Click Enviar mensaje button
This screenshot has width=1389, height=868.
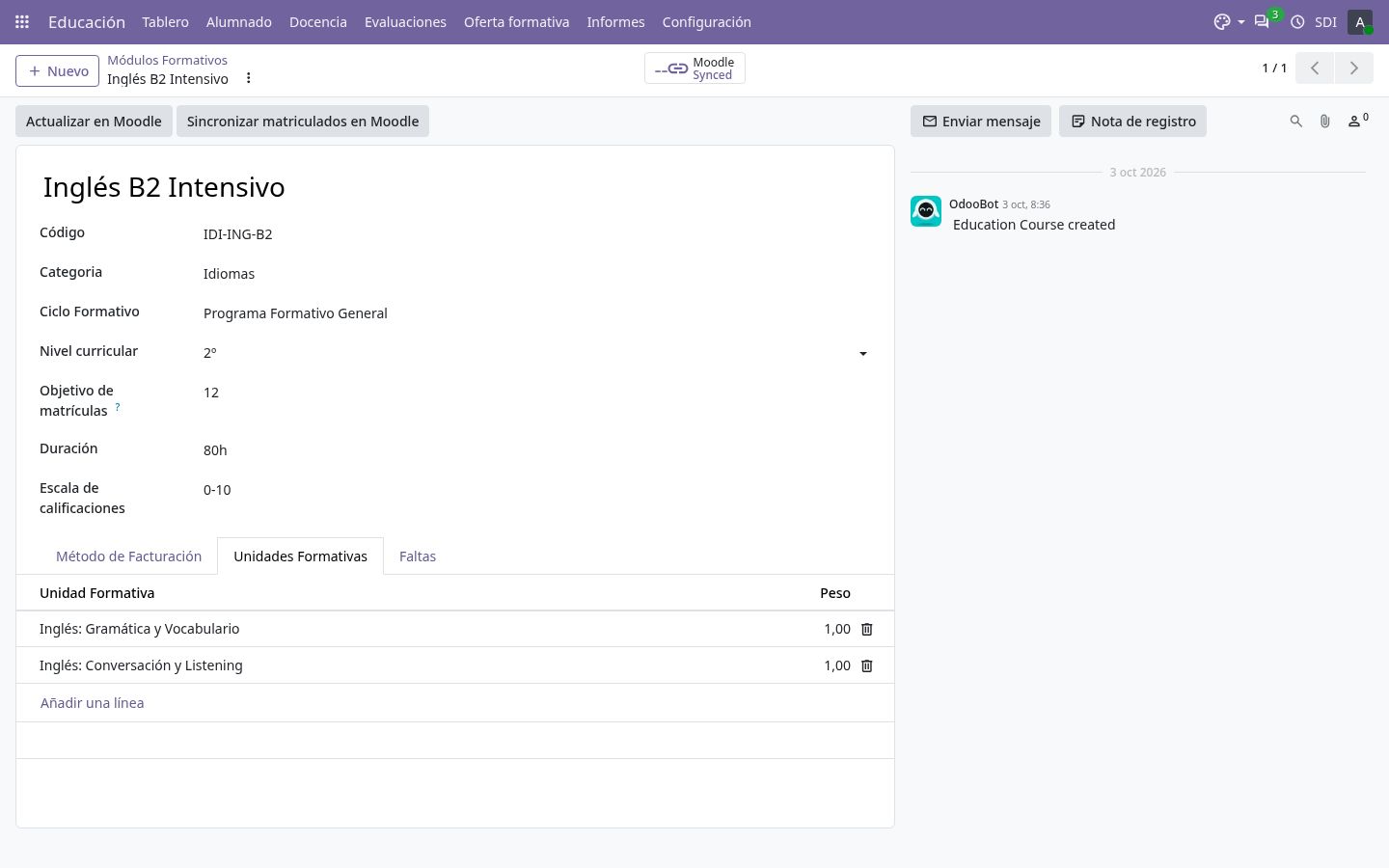[981, 122]
